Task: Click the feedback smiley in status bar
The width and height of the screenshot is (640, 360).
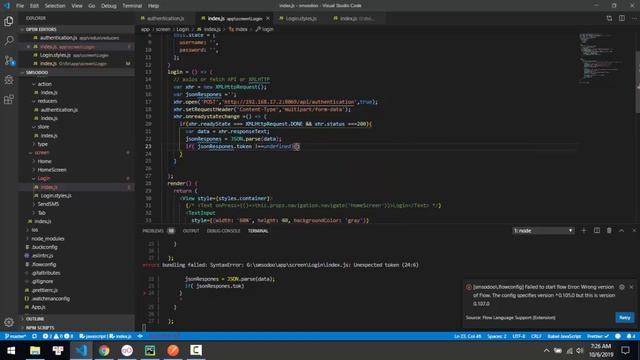Action: [x=618, y=336]
